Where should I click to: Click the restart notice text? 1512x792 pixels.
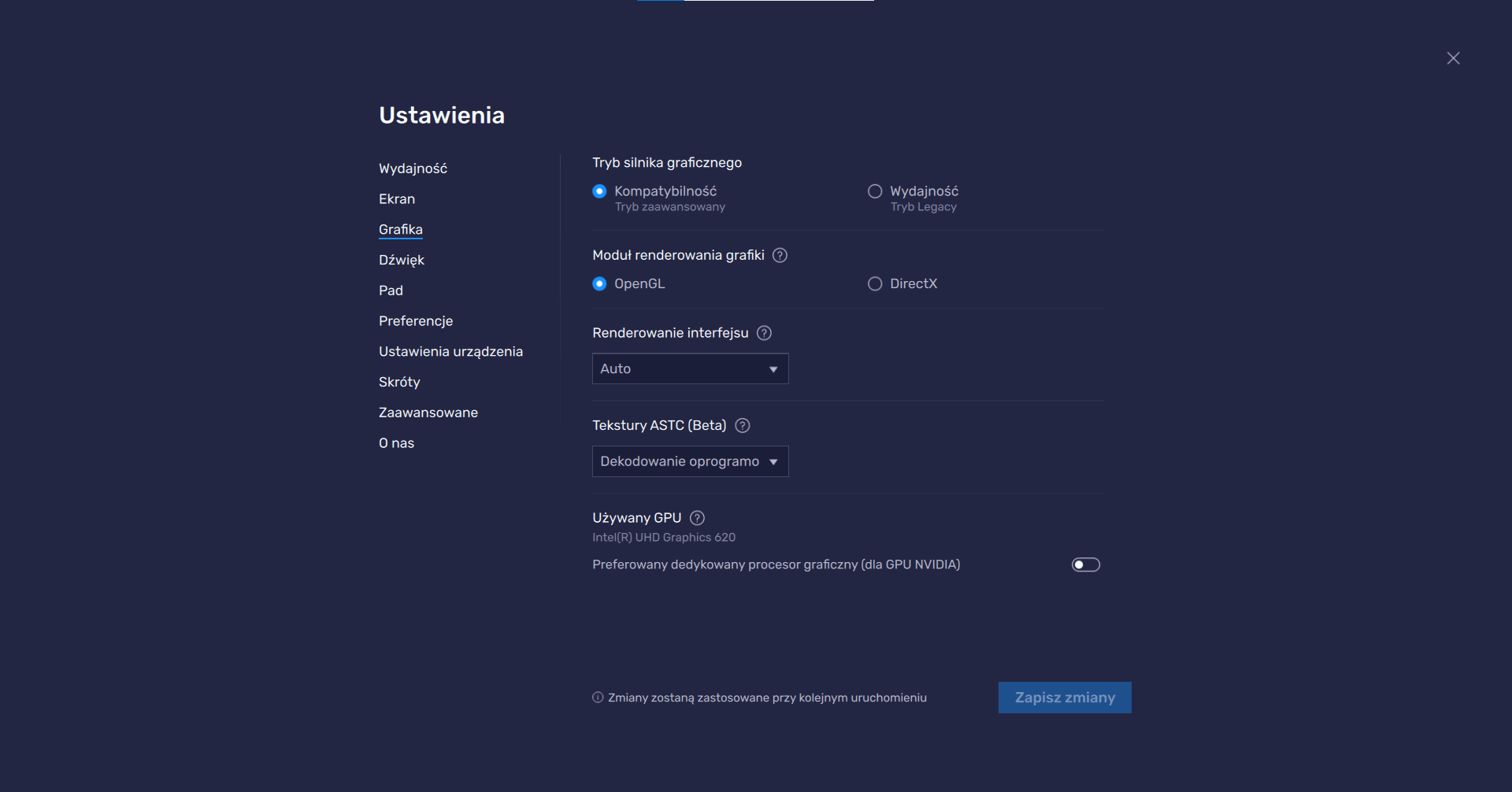(x=767, y=698)
